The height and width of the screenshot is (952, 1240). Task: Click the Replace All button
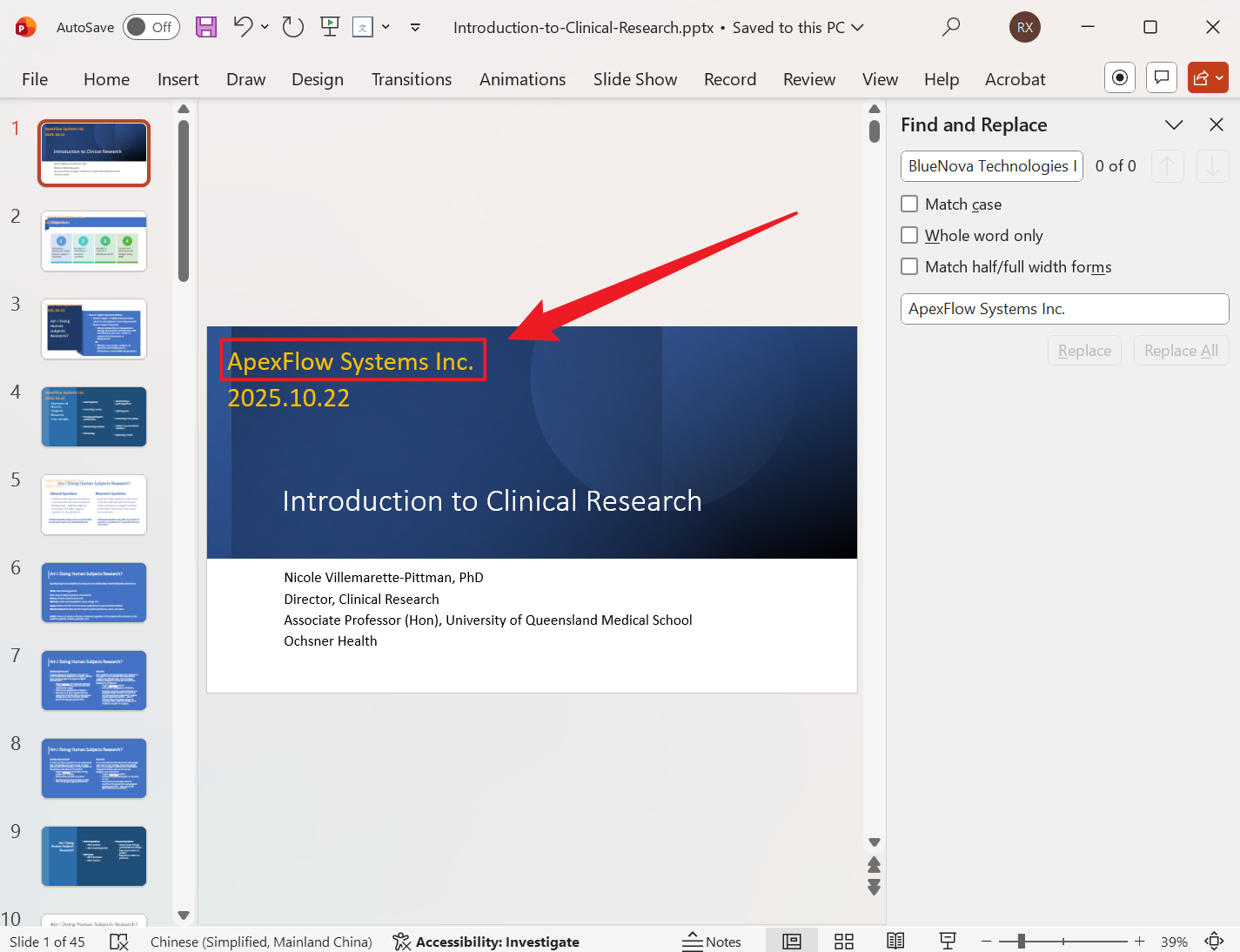(x=1181, y=350)
